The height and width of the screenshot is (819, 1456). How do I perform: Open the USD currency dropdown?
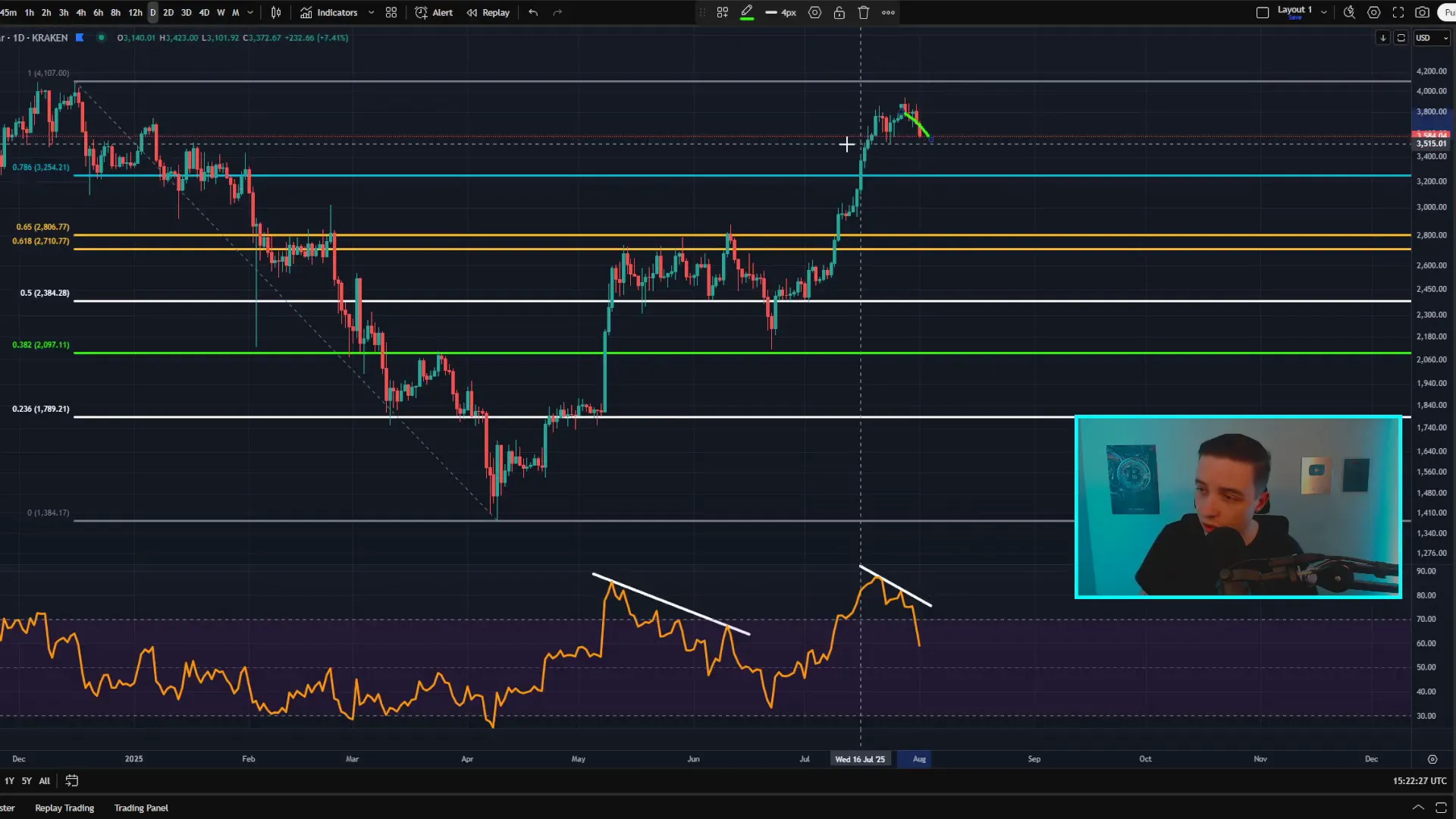[x=1432, y=38]
